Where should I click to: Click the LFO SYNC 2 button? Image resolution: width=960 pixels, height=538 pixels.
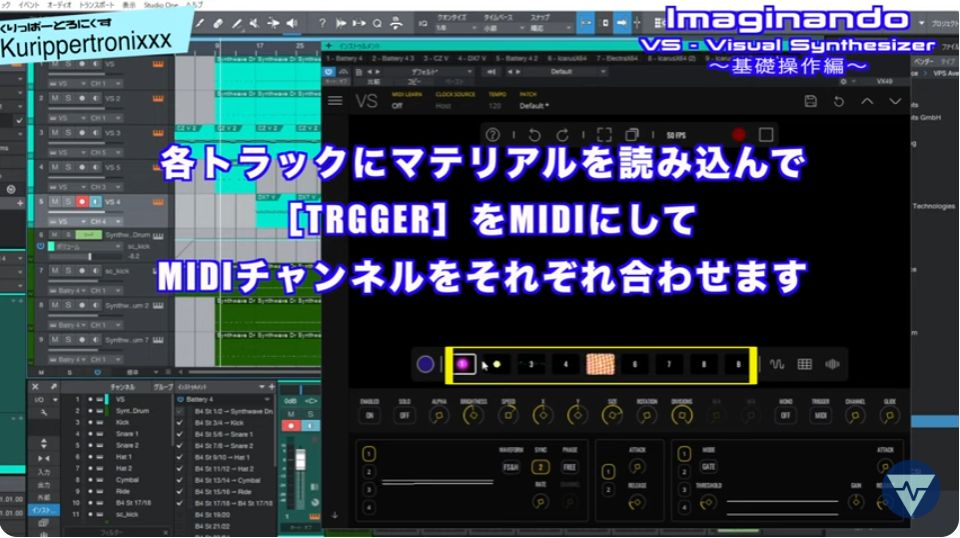pyautogui.click(x=540, y=467)
